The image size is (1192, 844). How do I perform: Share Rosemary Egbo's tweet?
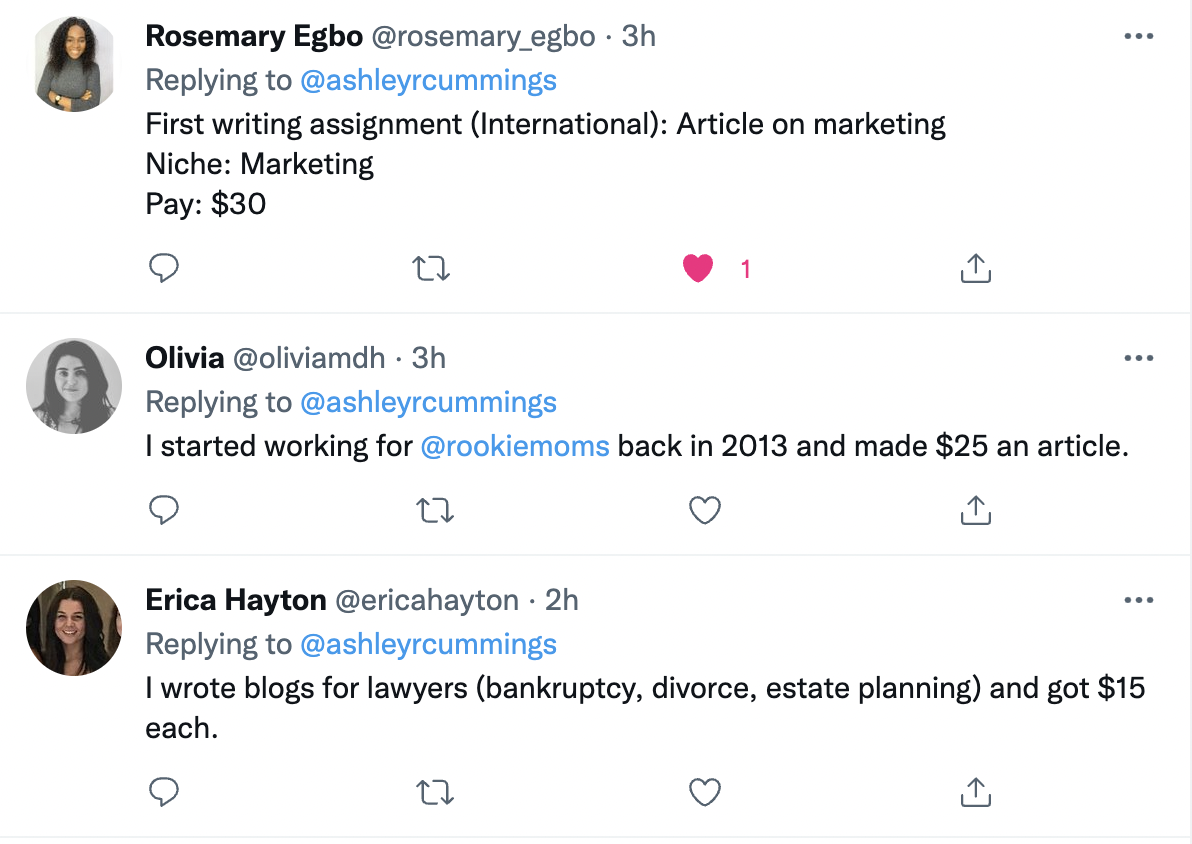tap(974, 268)
